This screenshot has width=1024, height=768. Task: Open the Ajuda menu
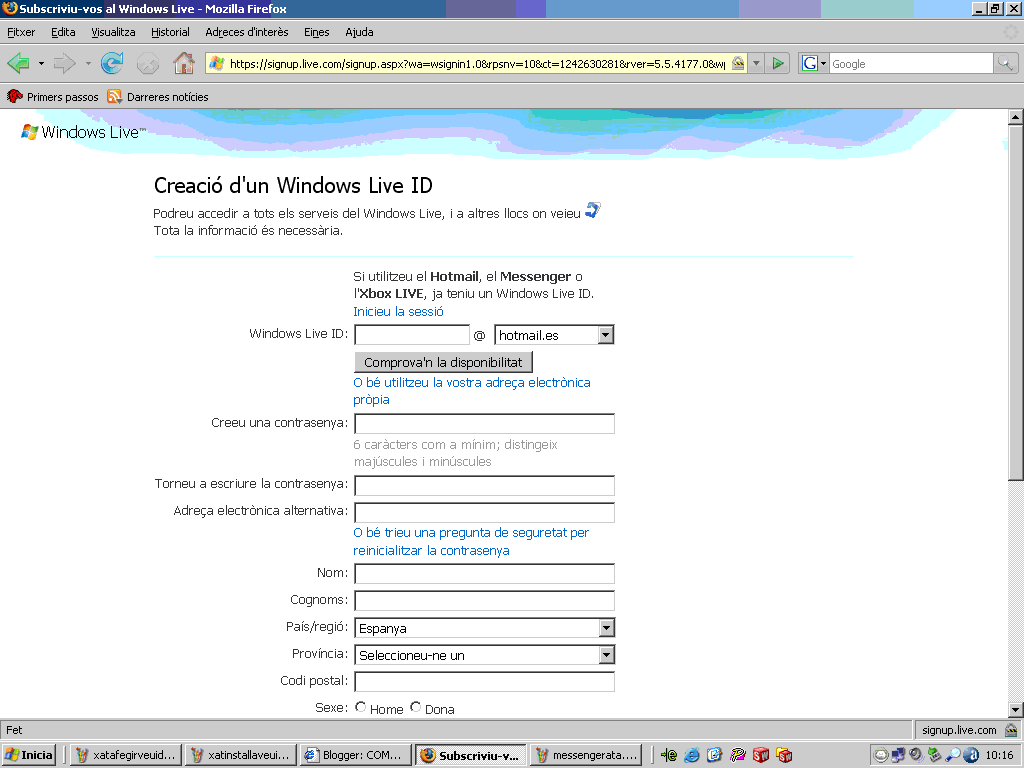click(x=359, y=32)
